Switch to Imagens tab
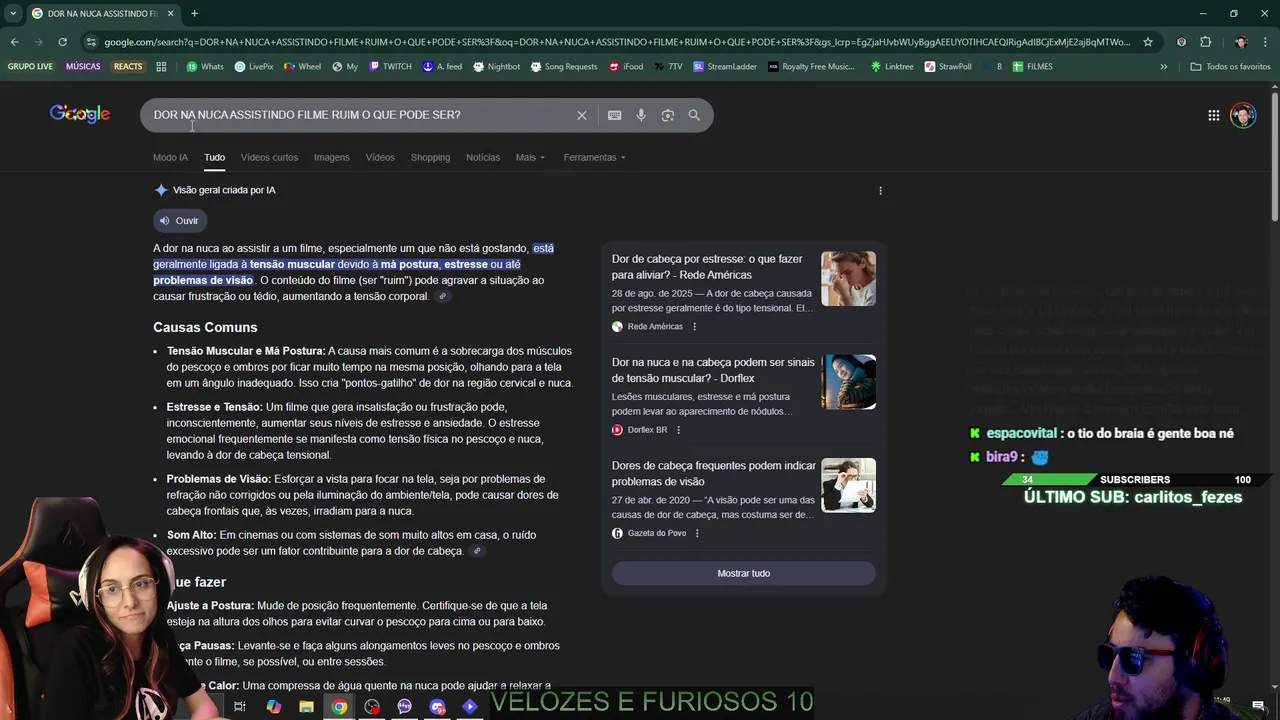The image size is (1280, 720). [332, 157]
